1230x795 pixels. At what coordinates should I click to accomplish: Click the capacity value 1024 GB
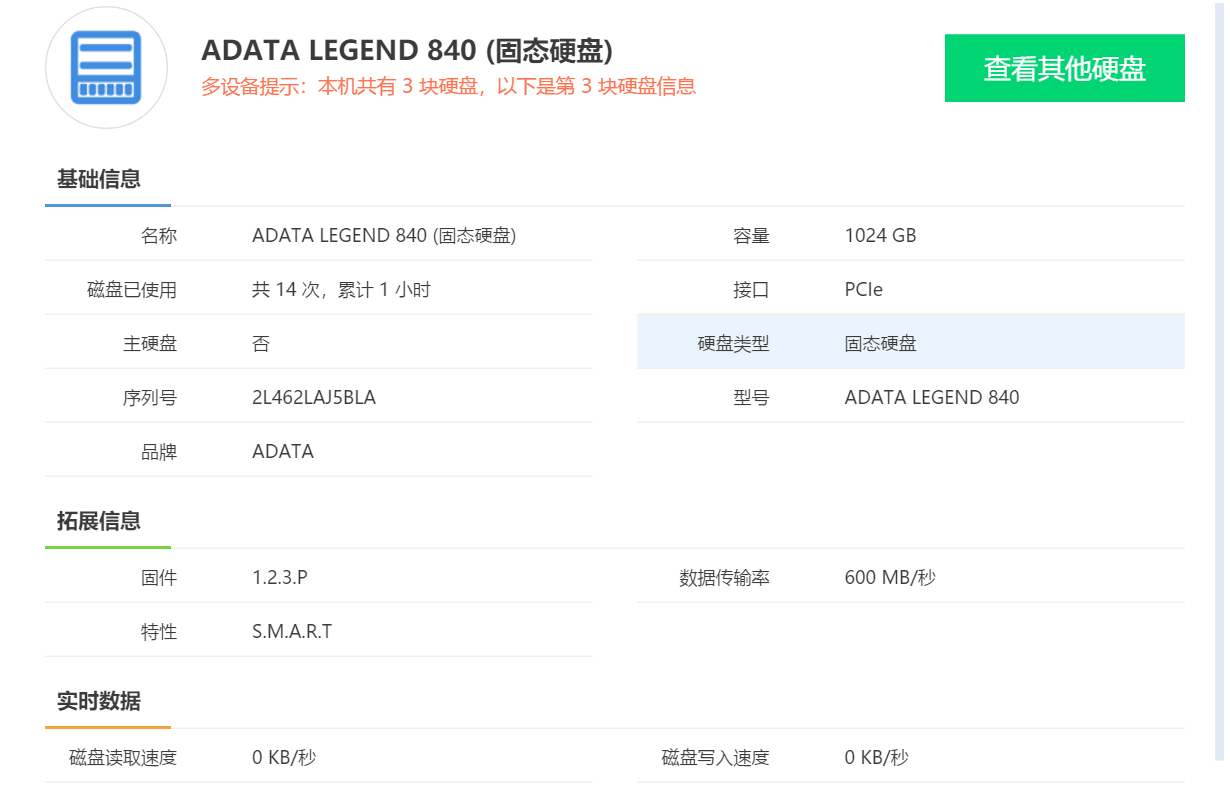click(x=880, y=236)
